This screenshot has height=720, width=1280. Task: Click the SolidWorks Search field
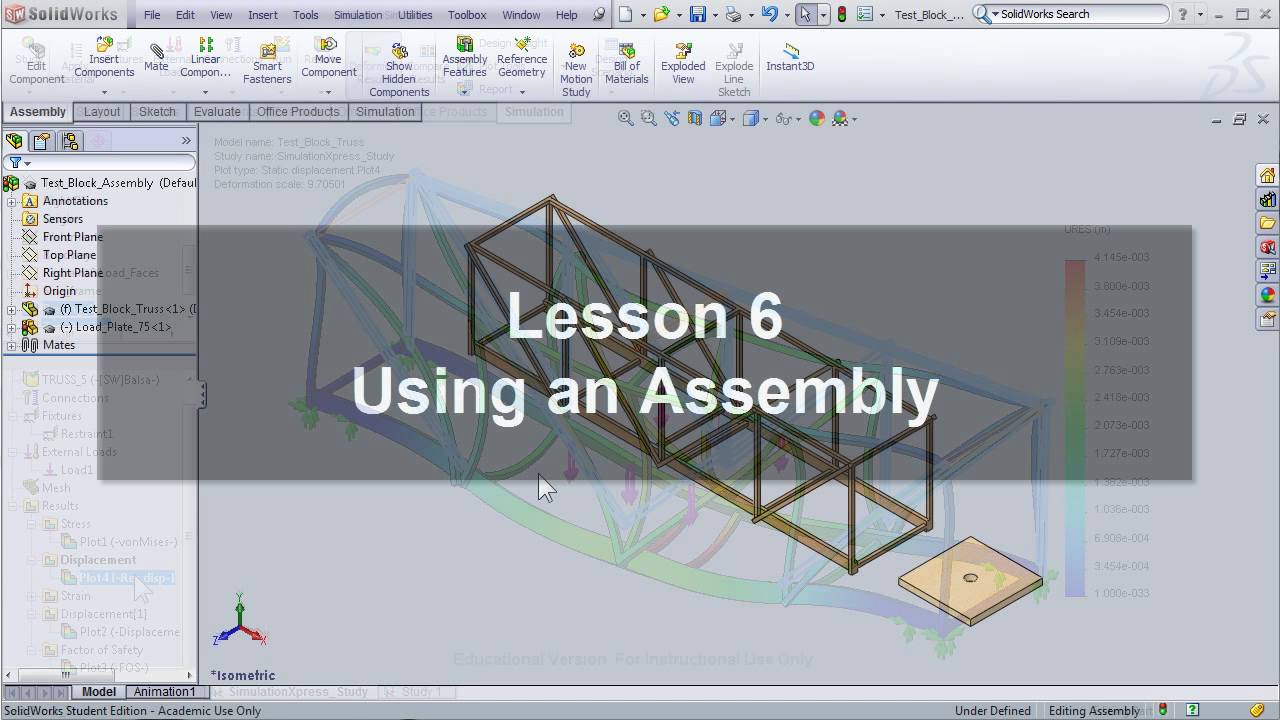coord(1070,14)
